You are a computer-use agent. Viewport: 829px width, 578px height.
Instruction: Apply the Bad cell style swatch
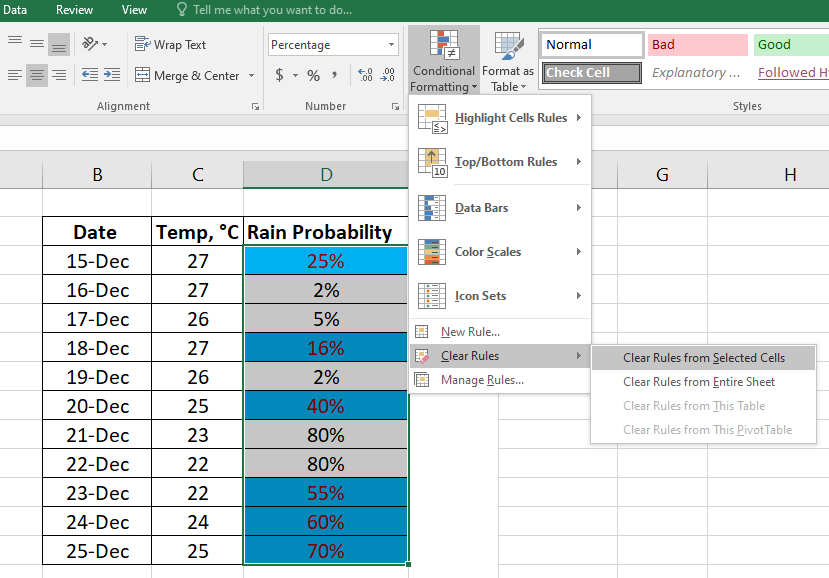click(697, 45)
